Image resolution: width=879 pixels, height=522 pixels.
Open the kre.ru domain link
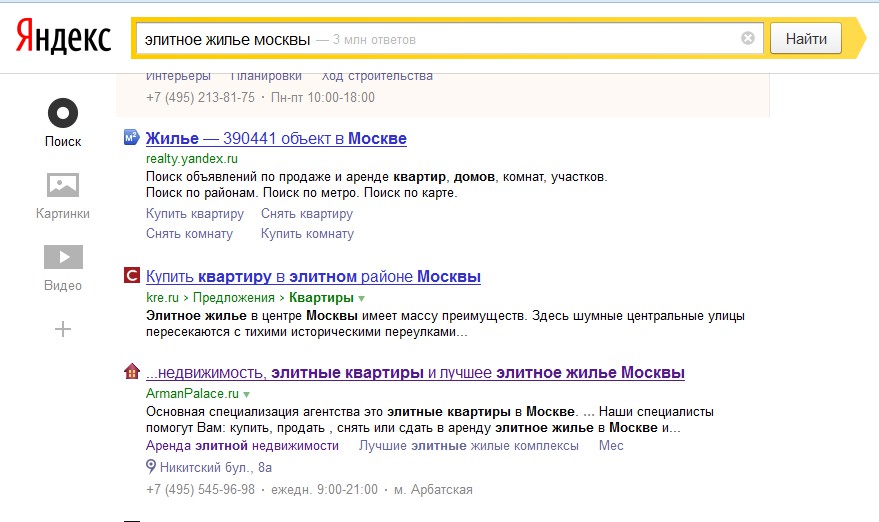click(162, 298)
